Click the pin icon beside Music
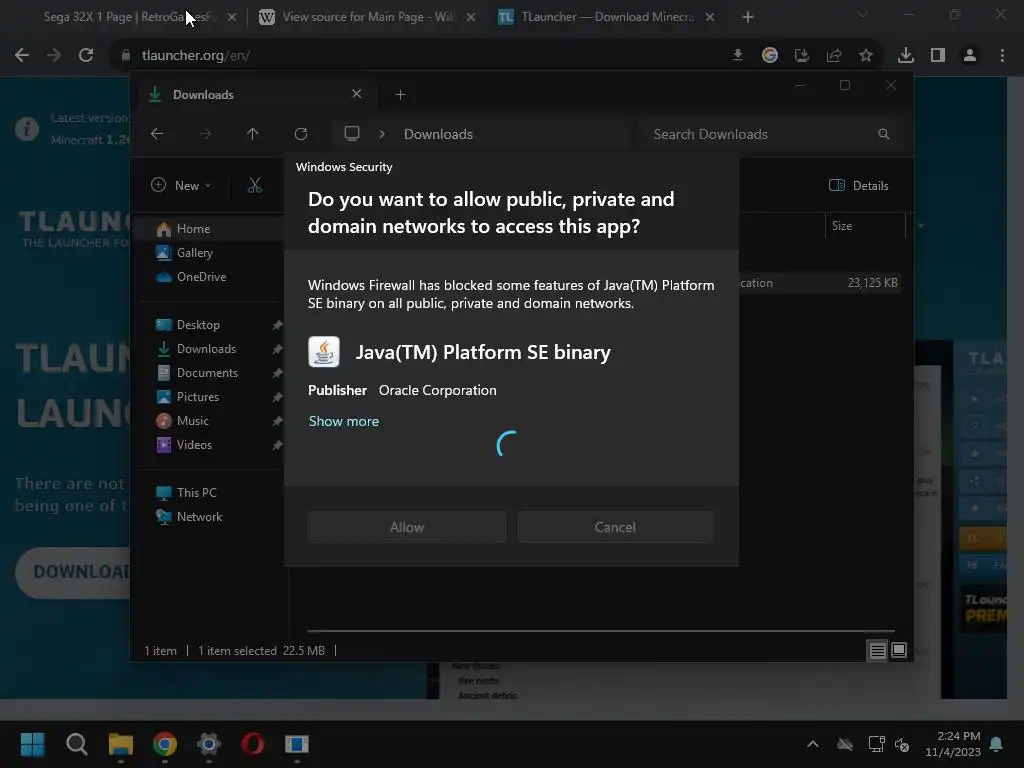Image resolution: width=1024 pixels, height=768 pixels. (277, 421)
